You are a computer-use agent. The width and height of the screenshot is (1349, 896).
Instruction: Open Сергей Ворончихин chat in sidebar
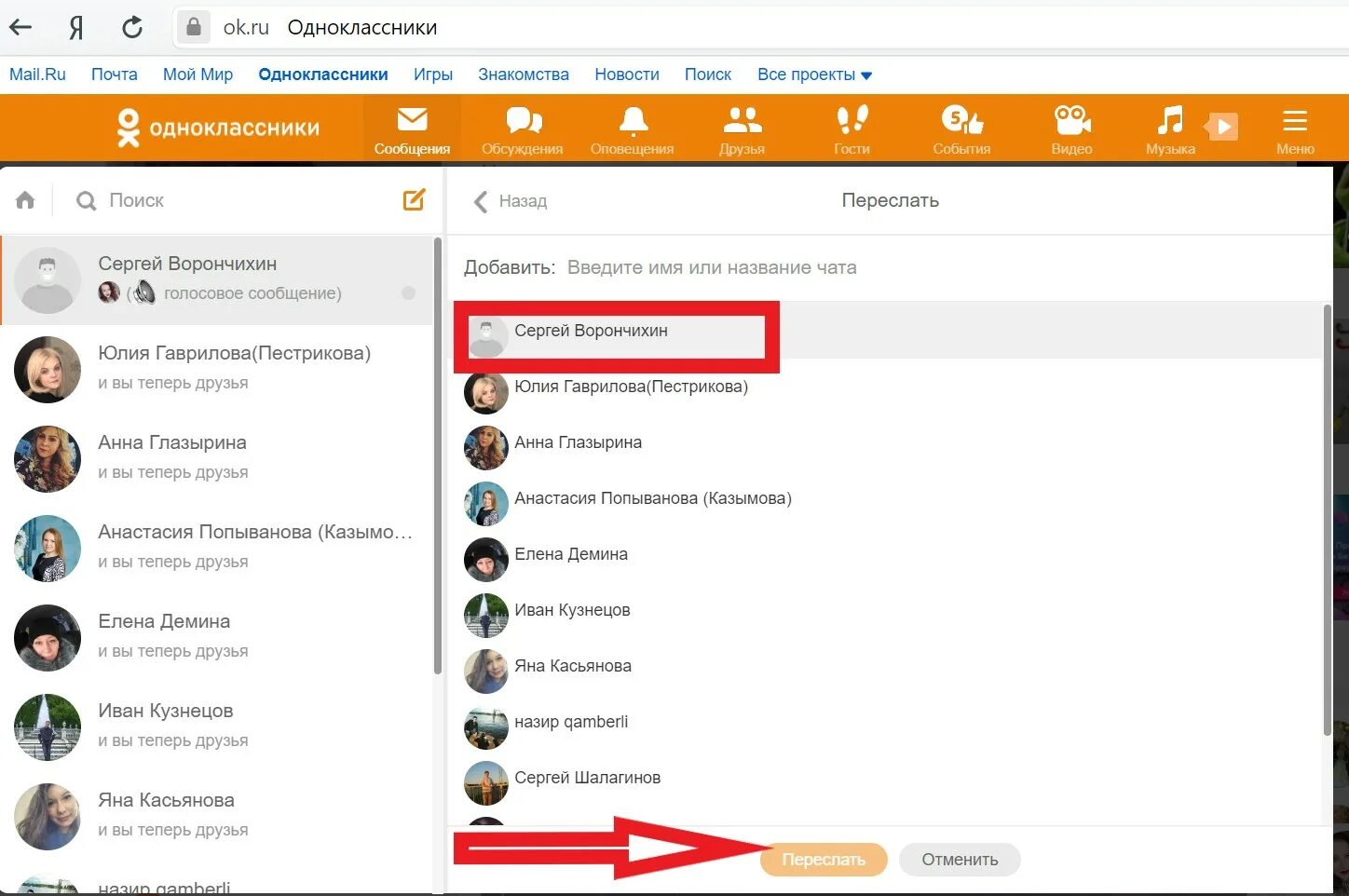tap(216, 279)
